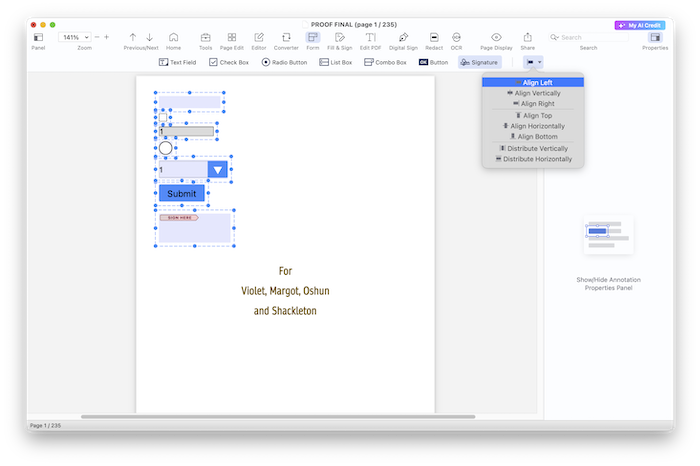This screenshot has width=700, height=466.
Task: Choose Distribute Horizontally from the menu
Action: tap(533, 159)
